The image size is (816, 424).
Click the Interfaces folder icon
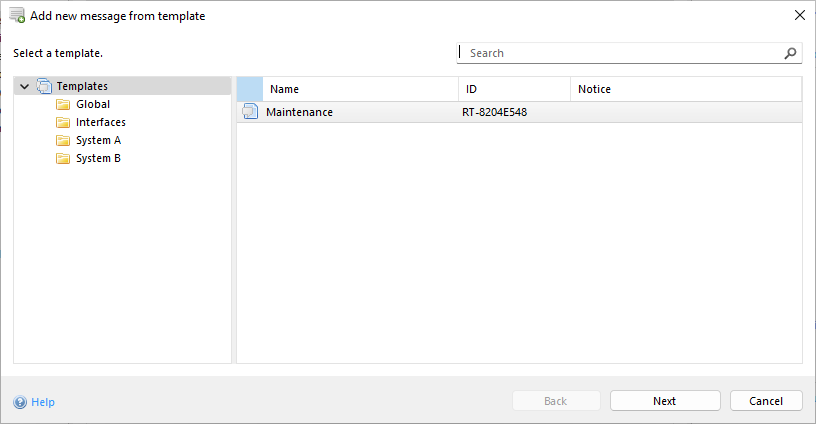pos(63,123)
